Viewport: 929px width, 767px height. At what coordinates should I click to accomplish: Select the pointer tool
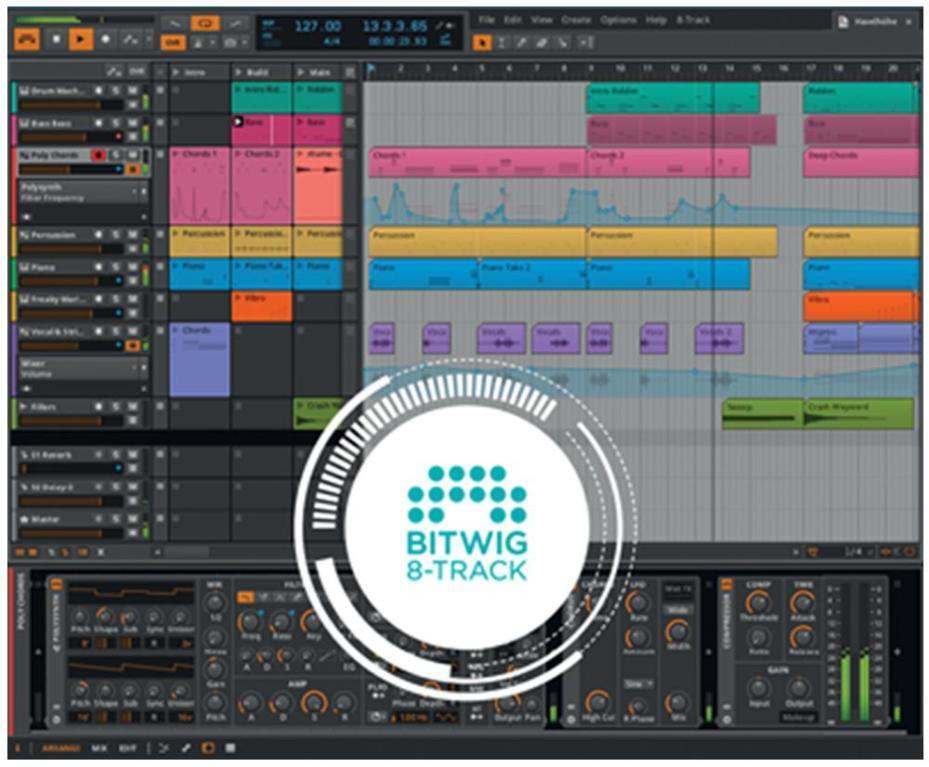pos(482,43)
